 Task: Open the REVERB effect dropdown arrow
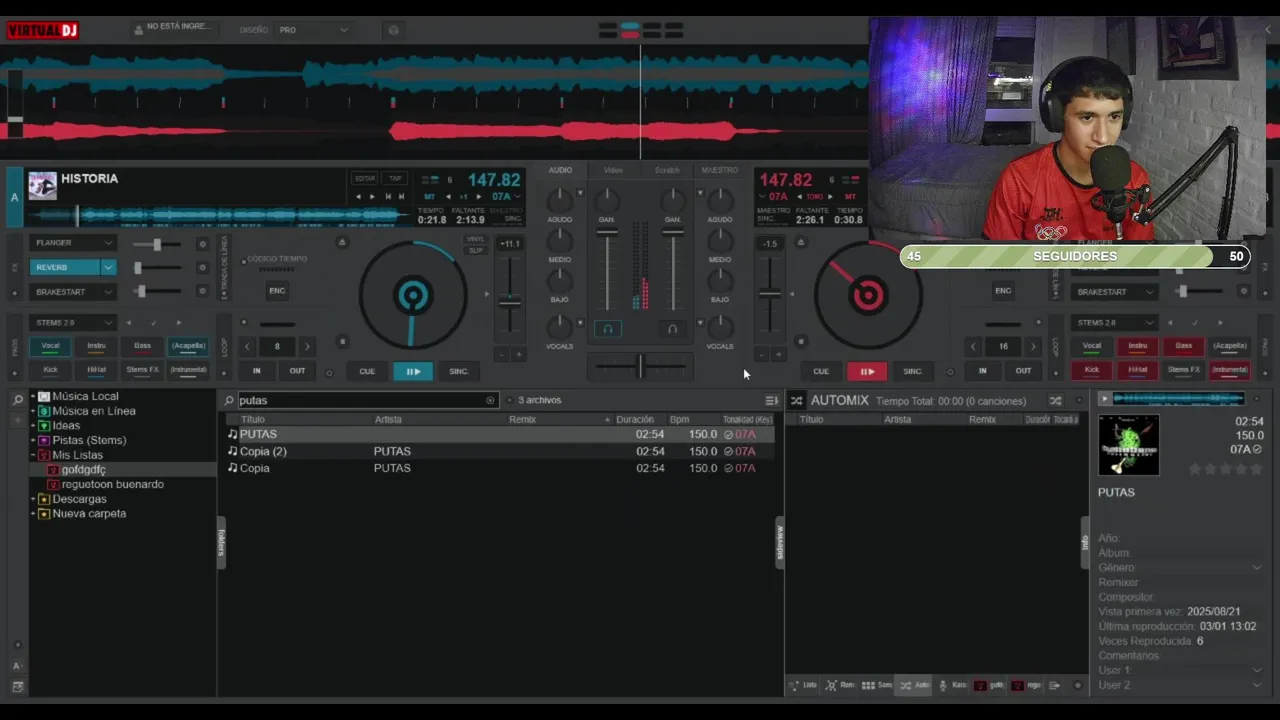pyautogui.click(x=108, y=268)
